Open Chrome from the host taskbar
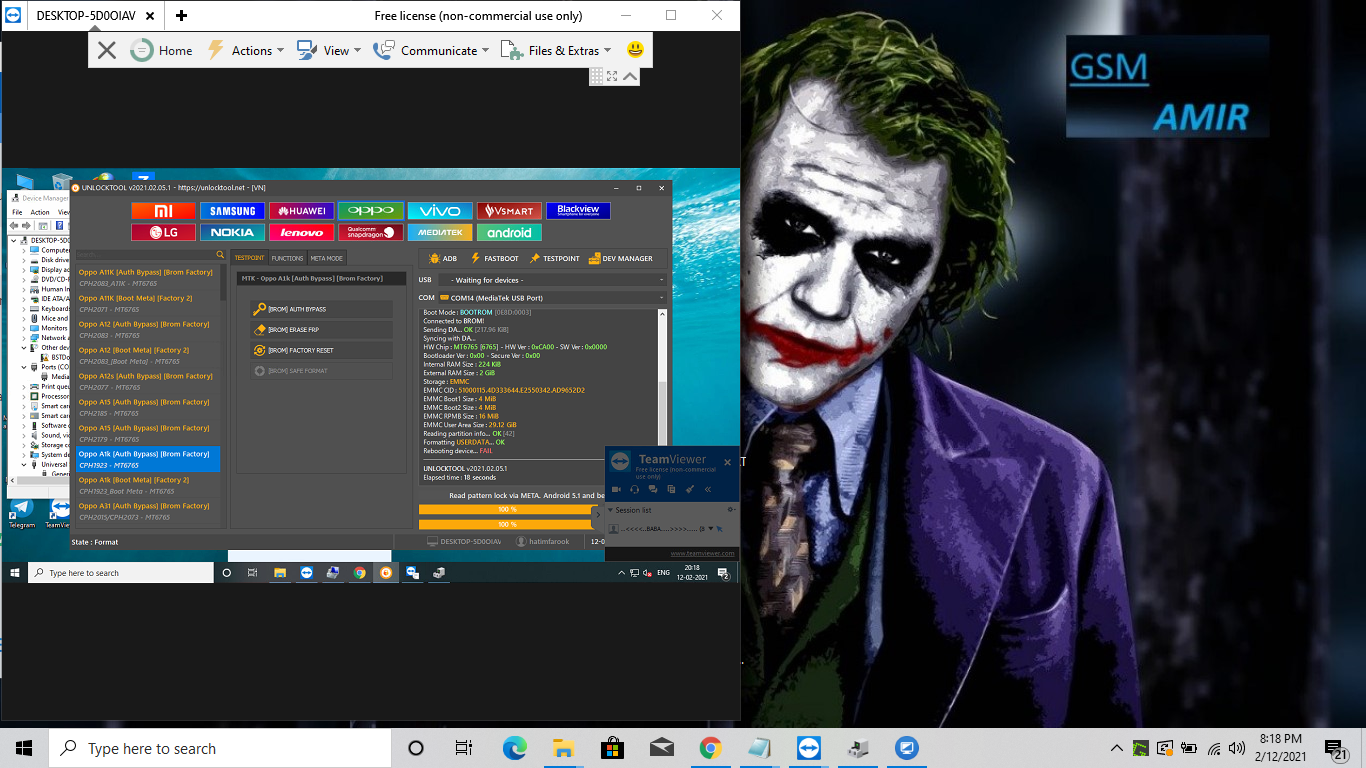The image size is (1366, 768). (x=711, y=748)
